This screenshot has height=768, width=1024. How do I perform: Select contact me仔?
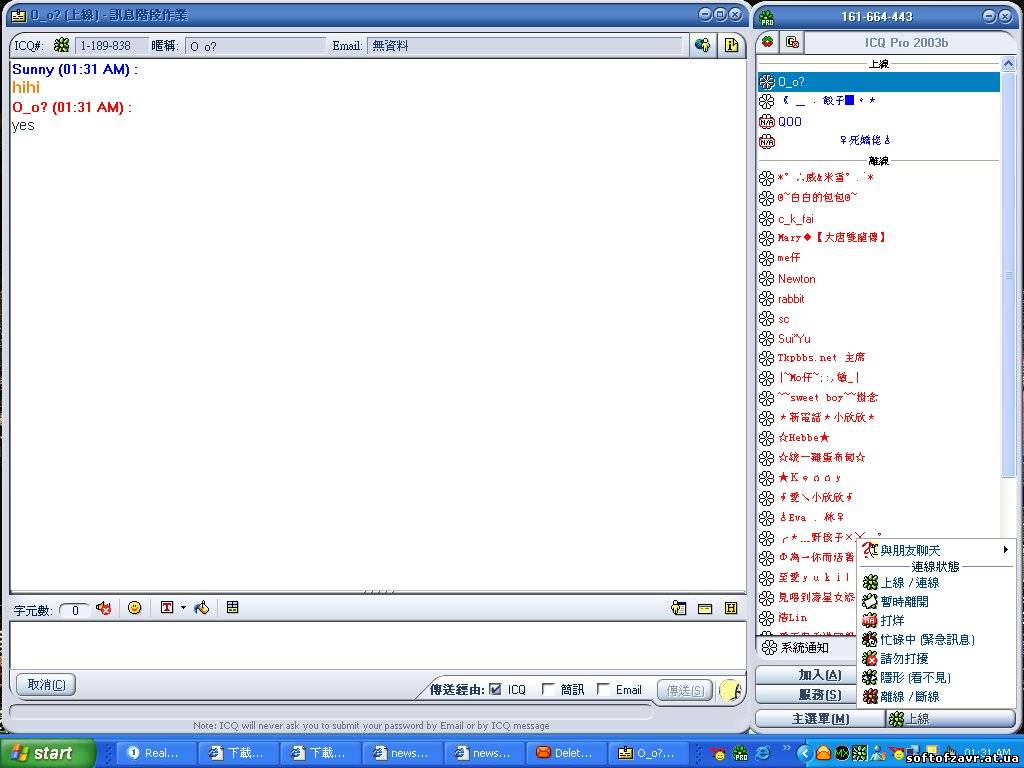[x=878, y=258]
